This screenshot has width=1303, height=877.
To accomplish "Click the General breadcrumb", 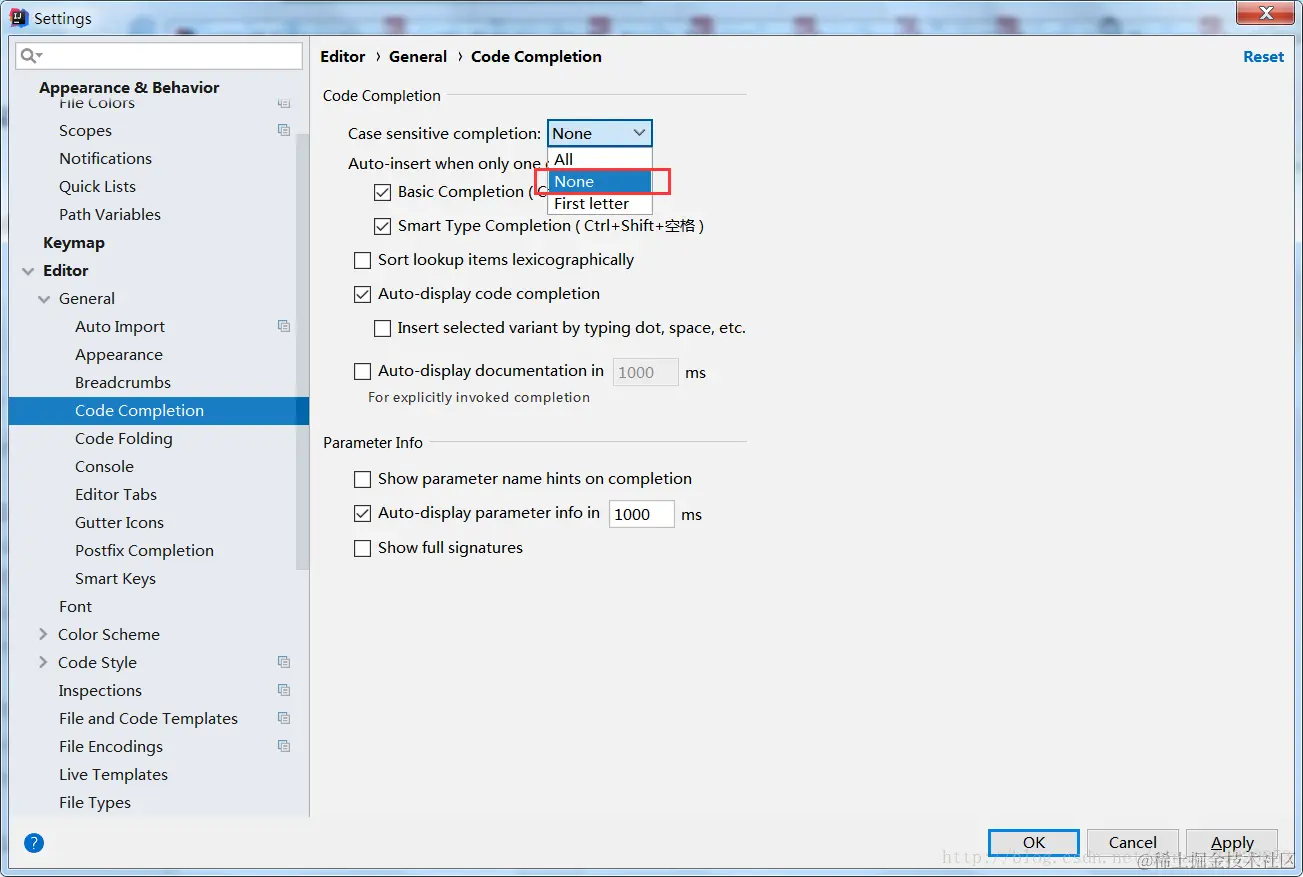I will pos(418,57).
